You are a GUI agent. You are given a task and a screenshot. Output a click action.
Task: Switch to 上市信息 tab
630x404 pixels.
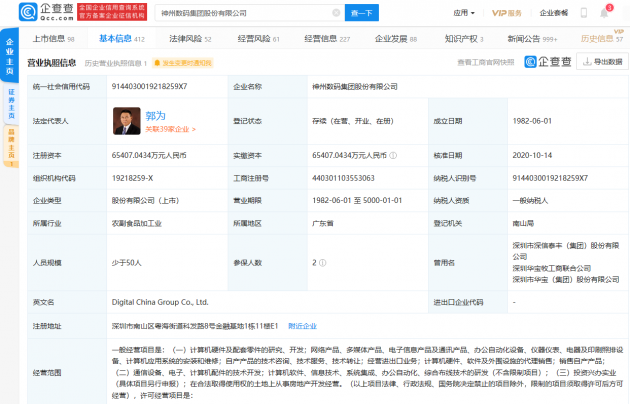tap(53, 39)
